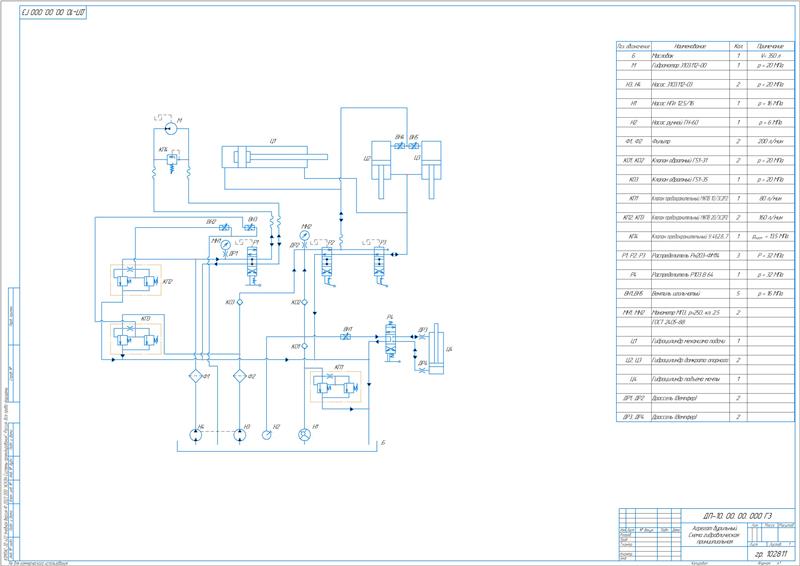Screen dimensions: 800x566
Task: Click the title block drawing name text
Action: (x=715, y=535)
